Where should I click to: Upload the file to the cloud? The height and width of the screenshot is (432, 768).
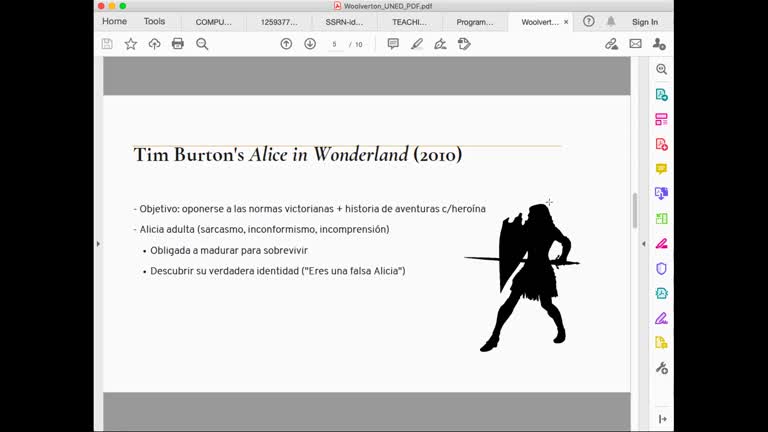tap(154, 44)
